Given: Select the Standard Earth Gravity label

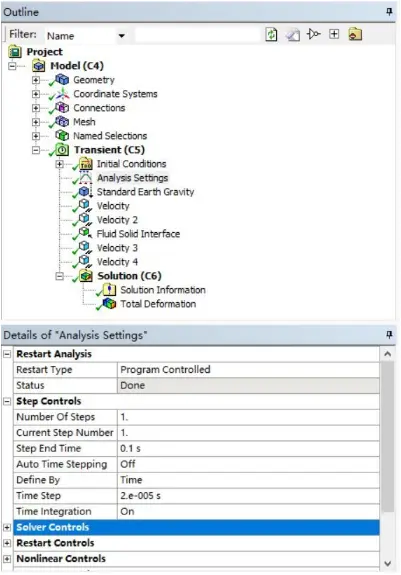Looking at the screenshot, I should 145,192.
